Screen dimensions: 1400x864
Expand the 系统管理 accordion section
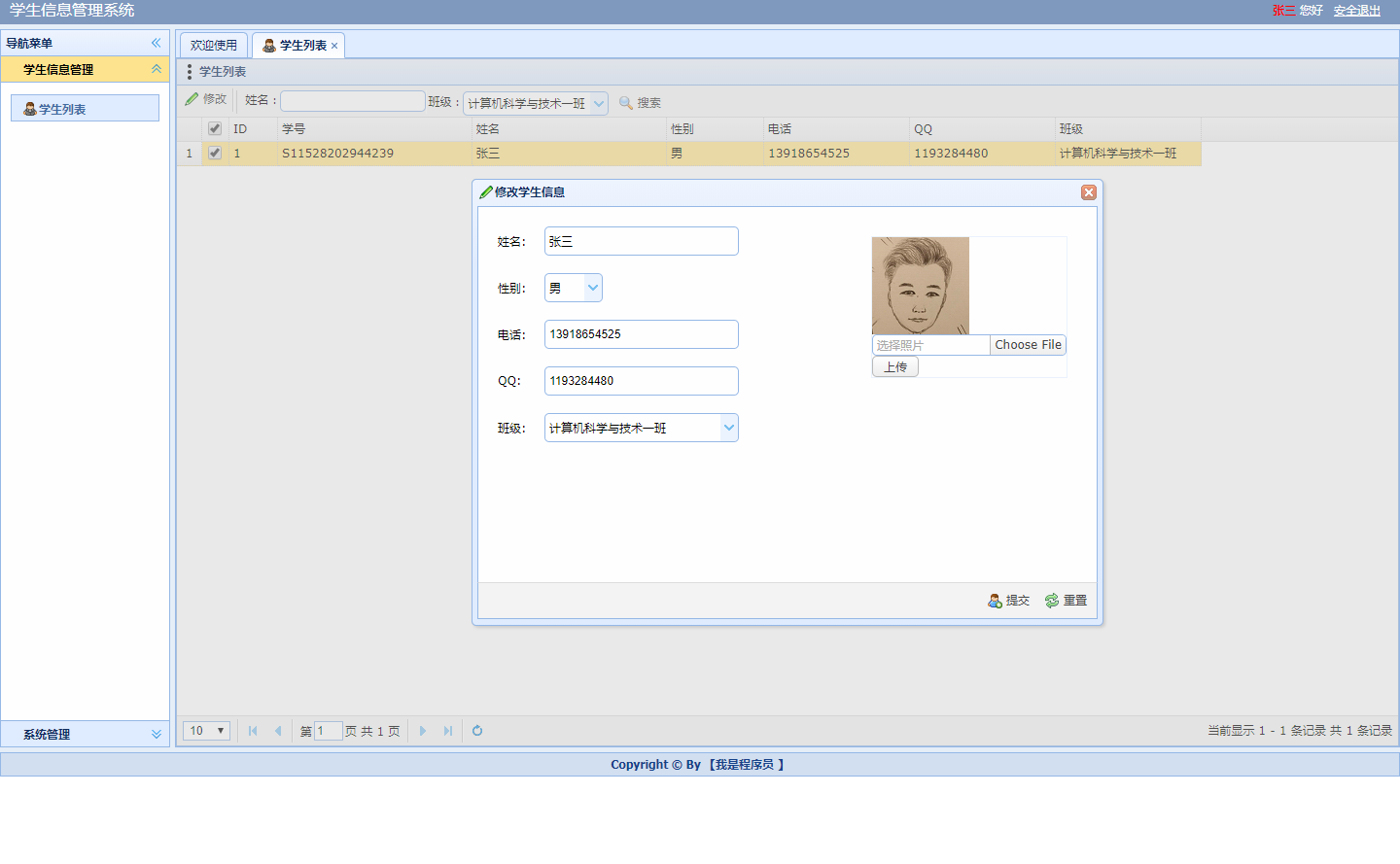point(156,734)
